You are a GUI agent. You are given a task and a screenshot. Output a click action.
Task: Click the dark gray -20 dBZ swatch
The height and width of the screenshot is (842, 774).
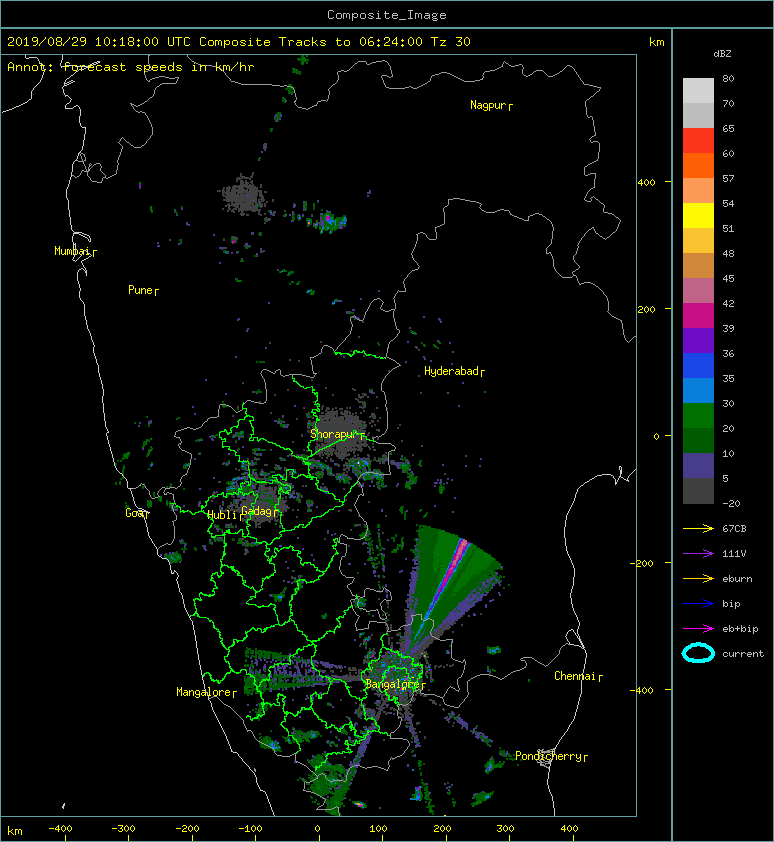point(698,491)
